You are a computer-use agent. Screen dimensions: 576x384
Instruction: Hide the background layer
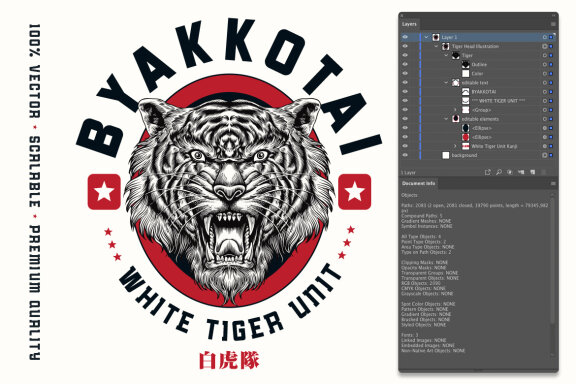point(405,155)
